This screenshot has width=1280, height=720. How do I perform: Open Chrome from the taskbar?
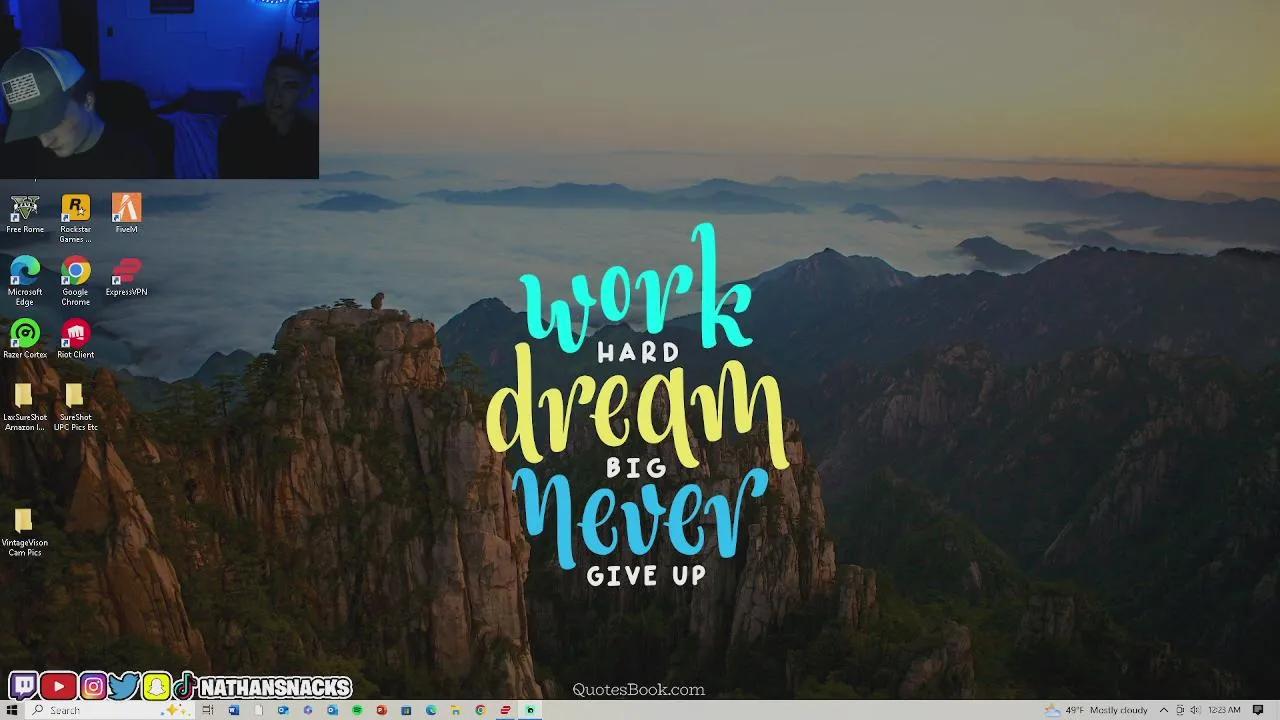tap(480, 710)
